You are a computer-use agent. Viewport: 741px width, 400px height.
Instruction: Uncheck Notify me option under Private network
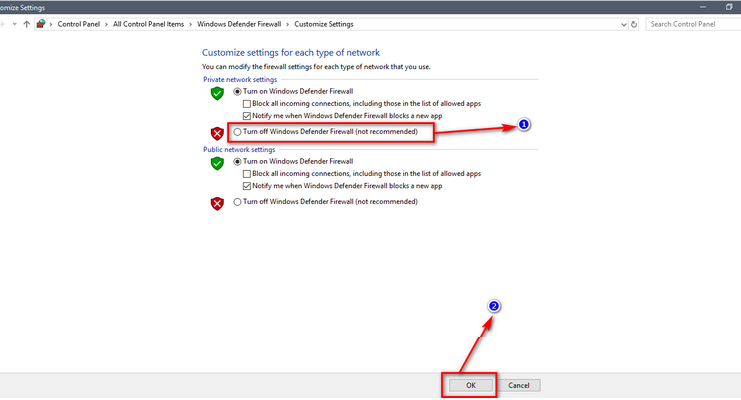pos(247,116)
